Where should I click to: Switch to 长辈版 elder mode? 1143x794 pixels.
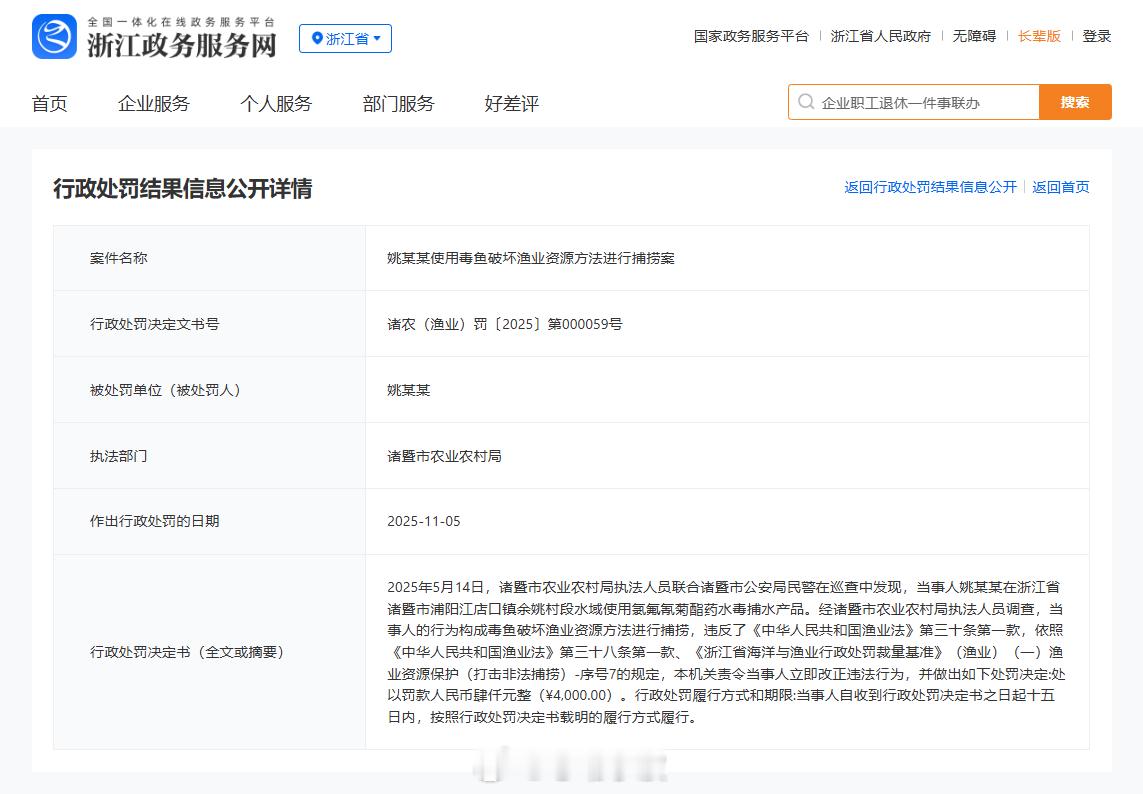point(1040,35)
